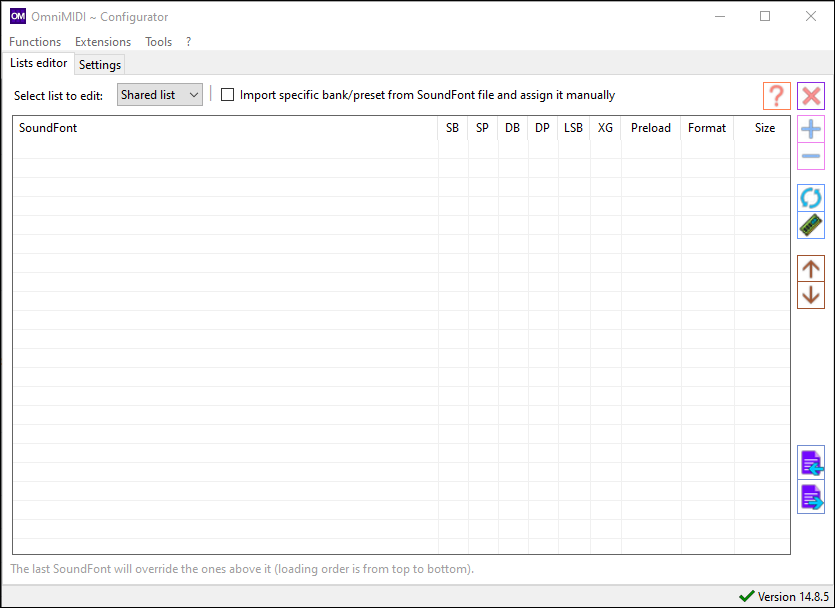Open the Extensions menu

click(x=103, y=42)
